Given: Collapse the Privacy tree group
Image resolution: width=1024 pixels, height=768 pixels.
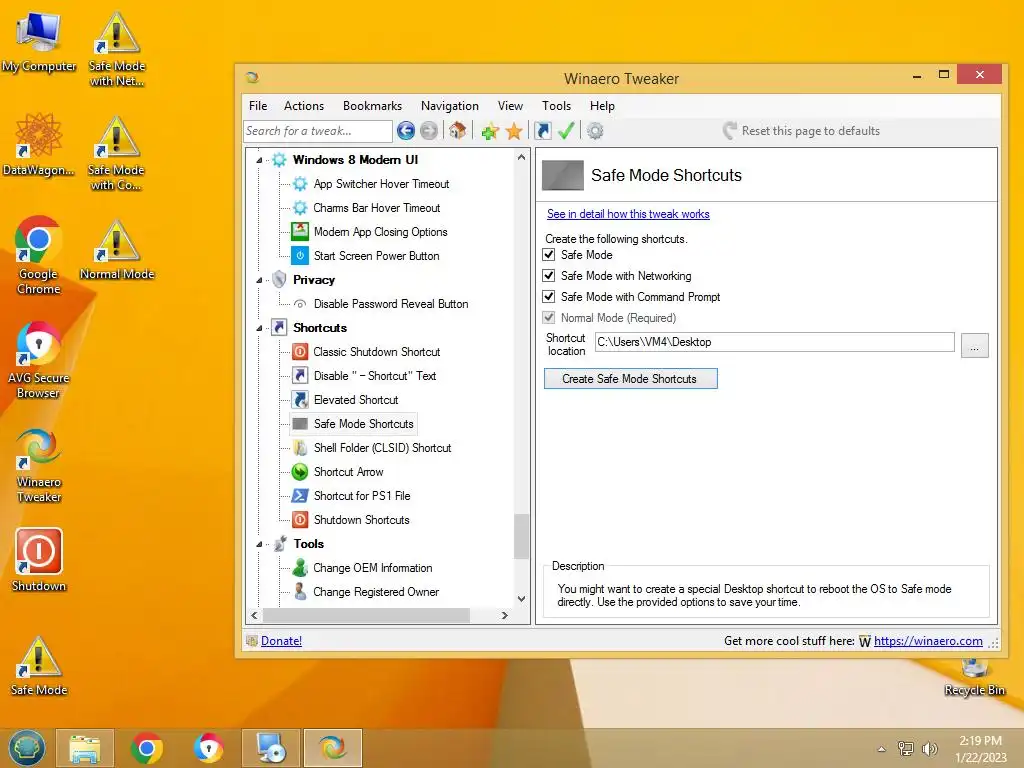Looking at the screenshot, I should point(259,280).
